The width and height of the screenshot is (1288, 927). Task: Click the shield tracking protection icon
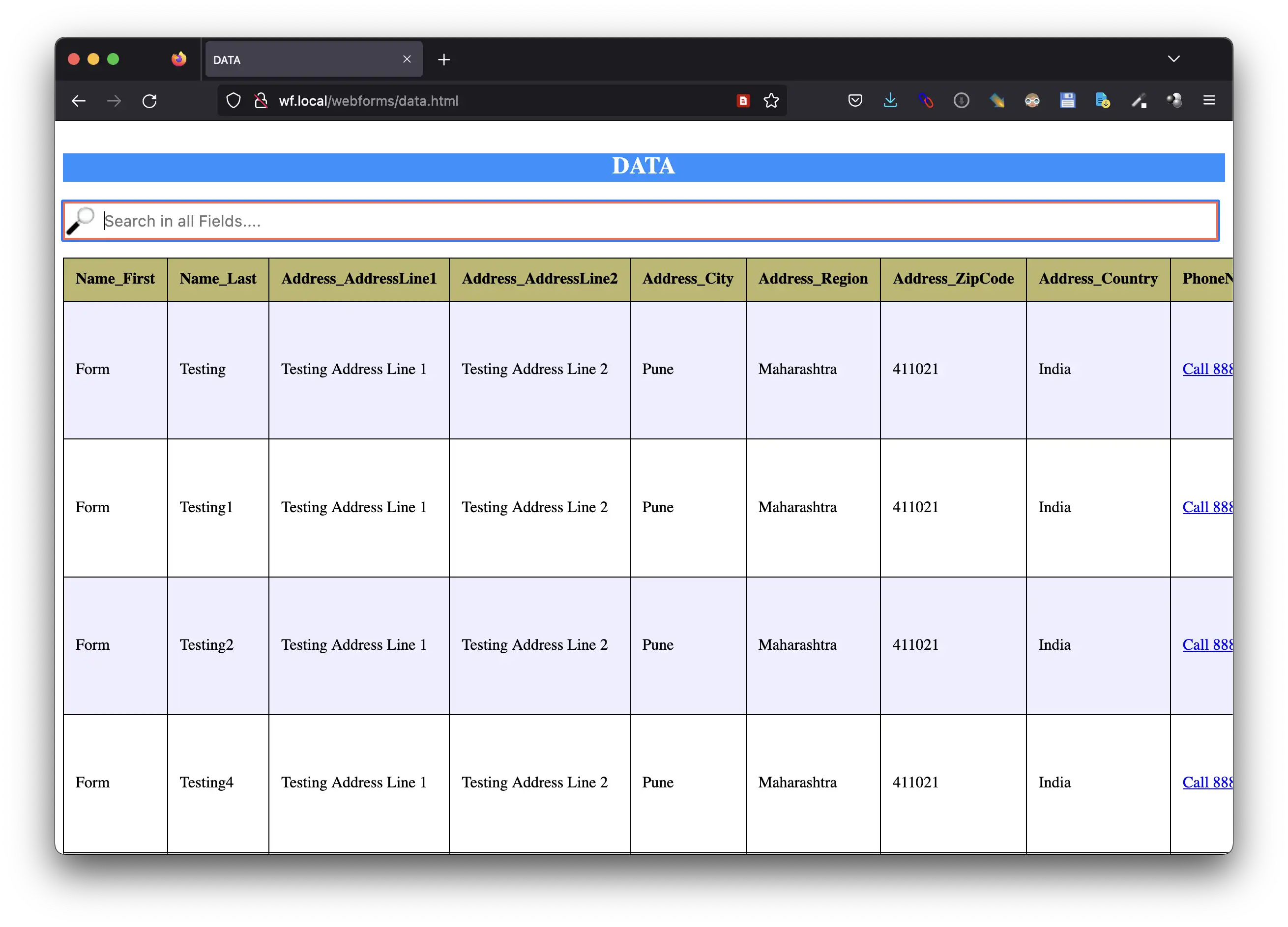[x=234, y=100]
